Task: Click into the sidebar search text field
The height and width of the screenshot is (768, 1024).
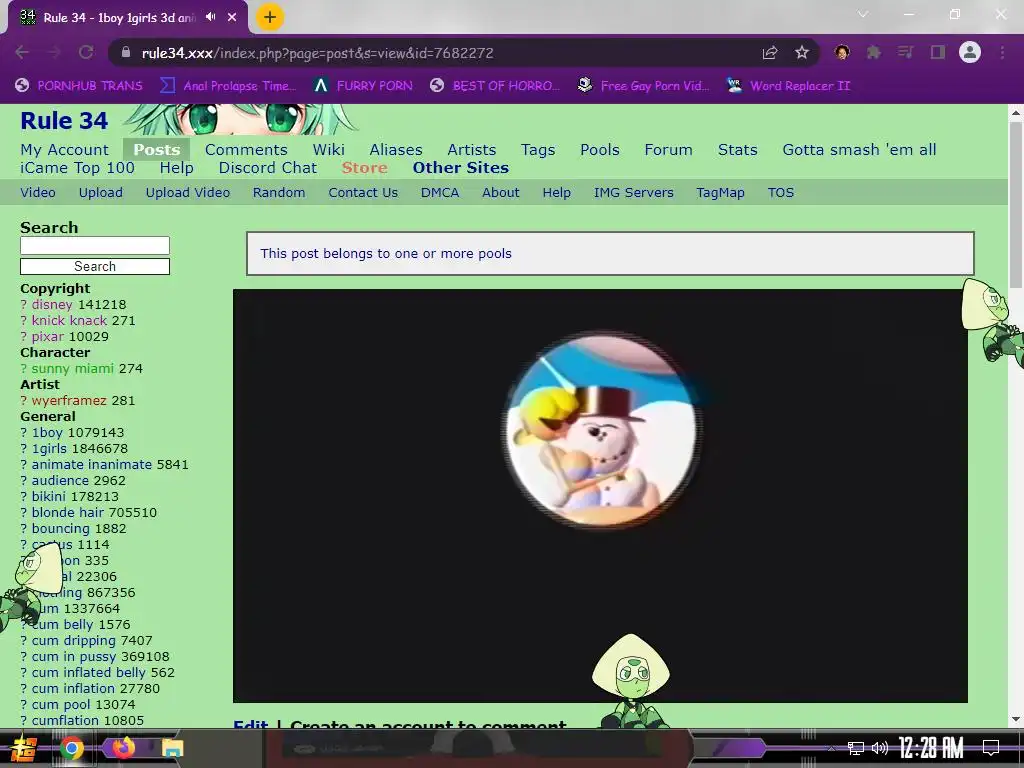Action: [x=95, y=245]
